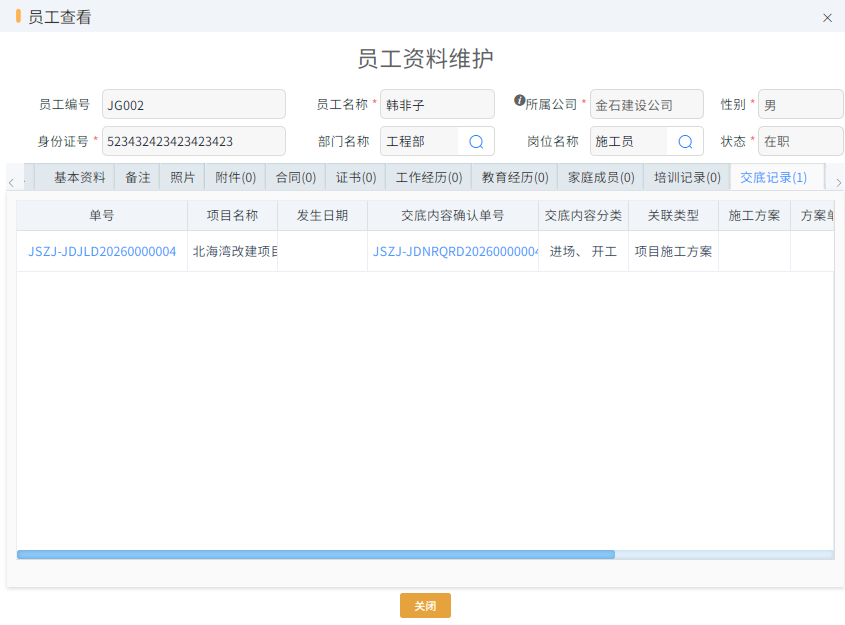845x625 pixels.
Task: Click the 员工编号 field JG002
Action: click(x=194, y=105)
